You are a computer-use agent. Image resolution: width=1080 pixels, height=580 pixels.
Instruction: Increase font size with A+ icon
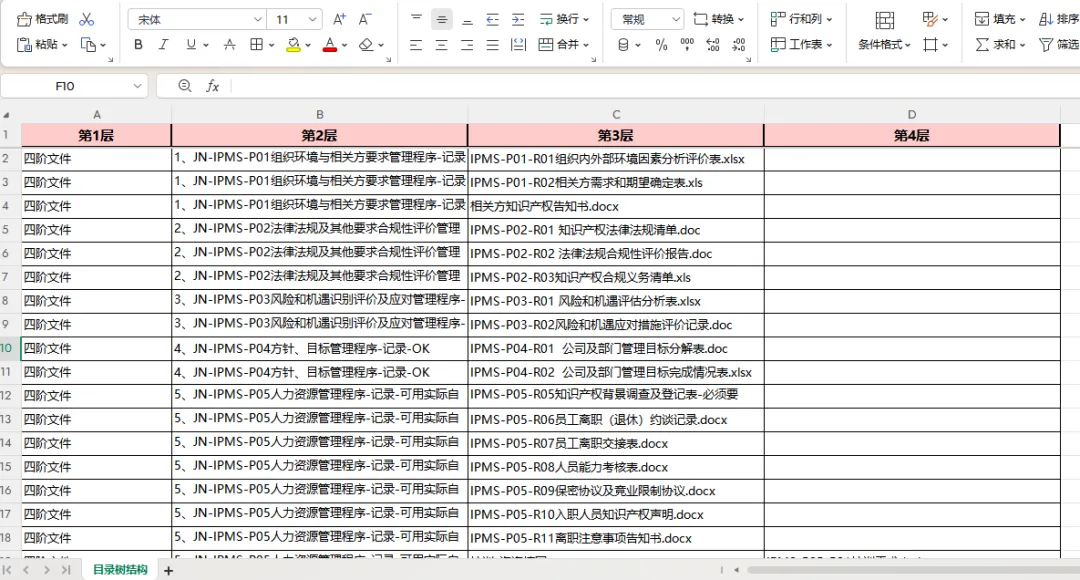click(x=339, y=19)
